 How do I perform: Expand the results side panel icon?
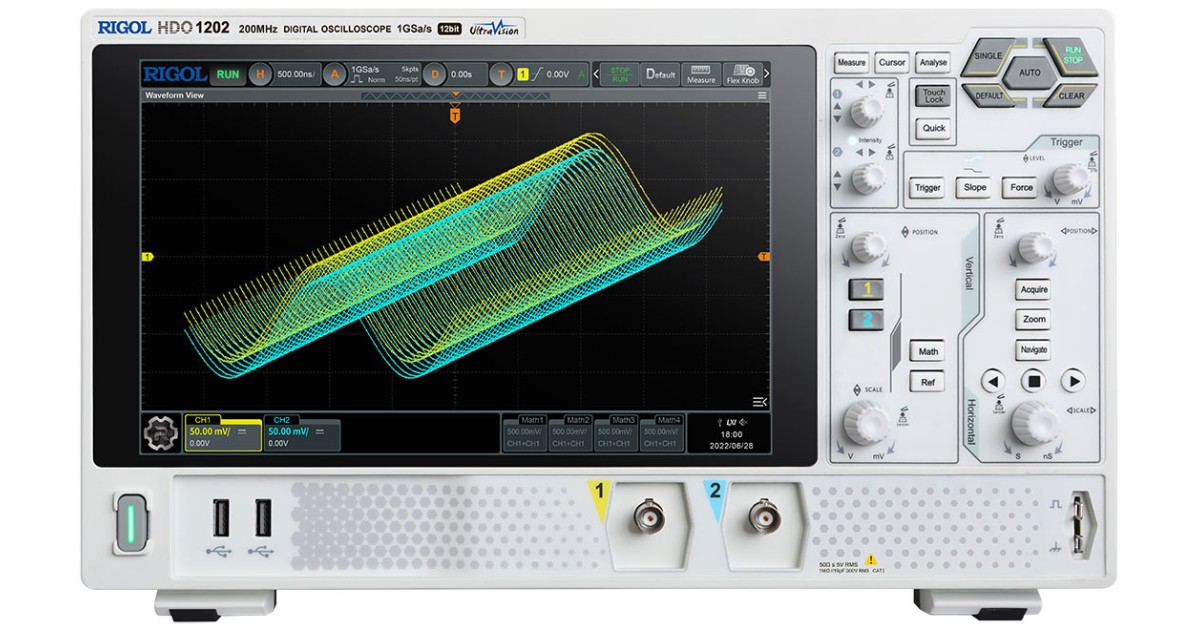(x=760, y=402)
